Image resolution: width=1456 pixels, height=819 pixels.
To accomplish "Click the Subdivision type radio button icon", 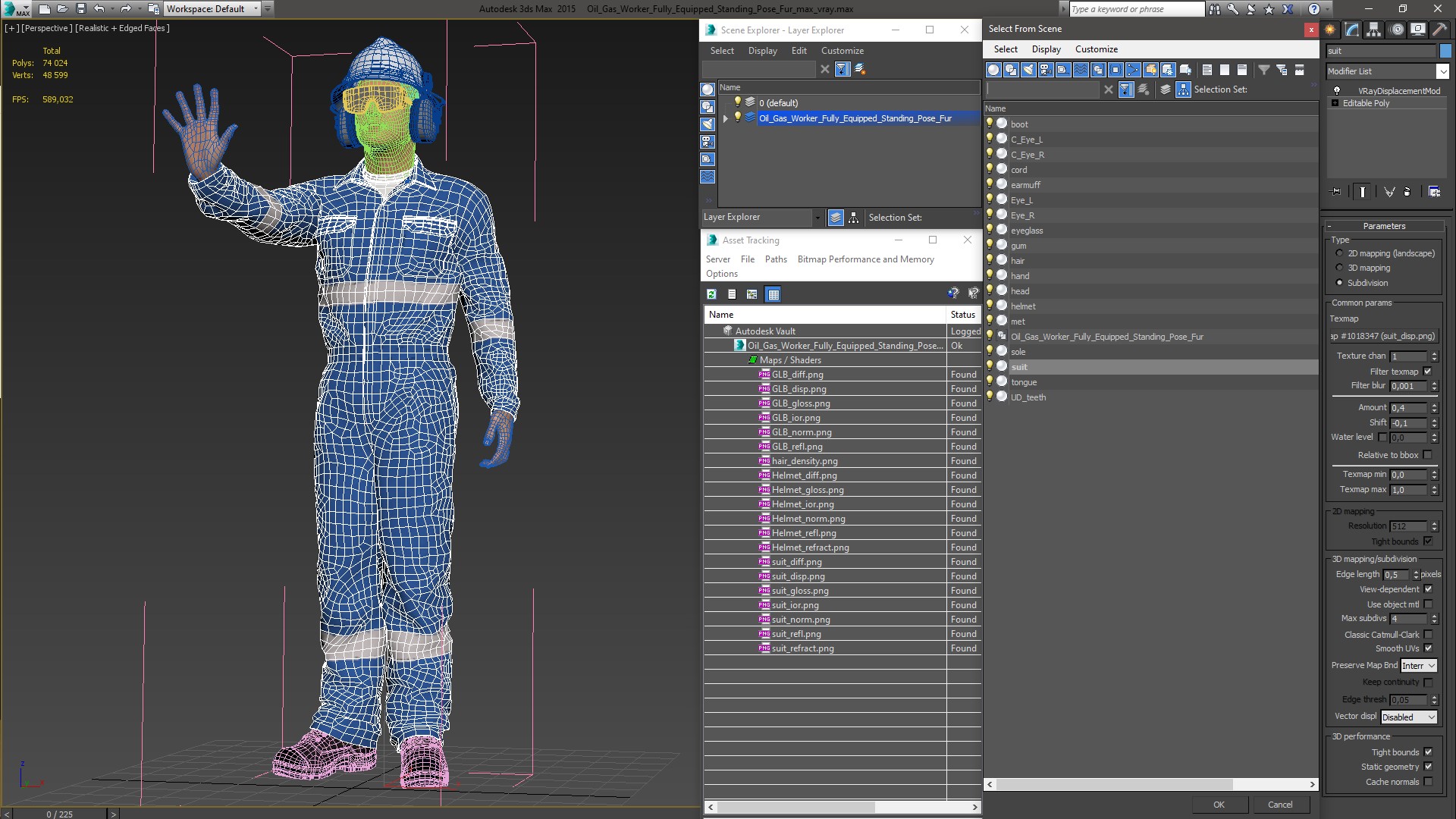I will coord(1339,283).
